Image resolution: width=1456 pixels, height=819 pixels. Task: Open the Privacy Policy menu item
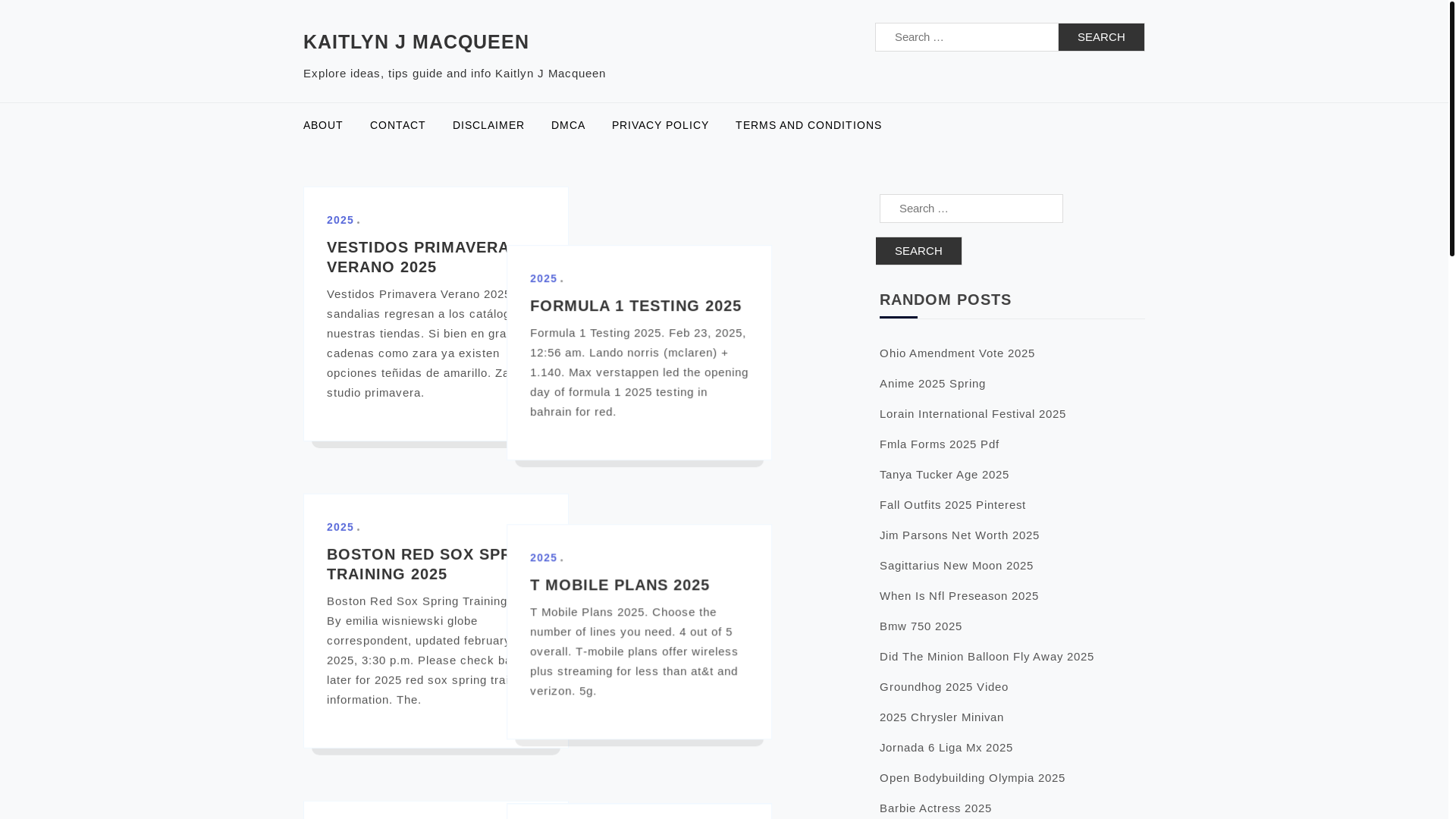point(660,125)
